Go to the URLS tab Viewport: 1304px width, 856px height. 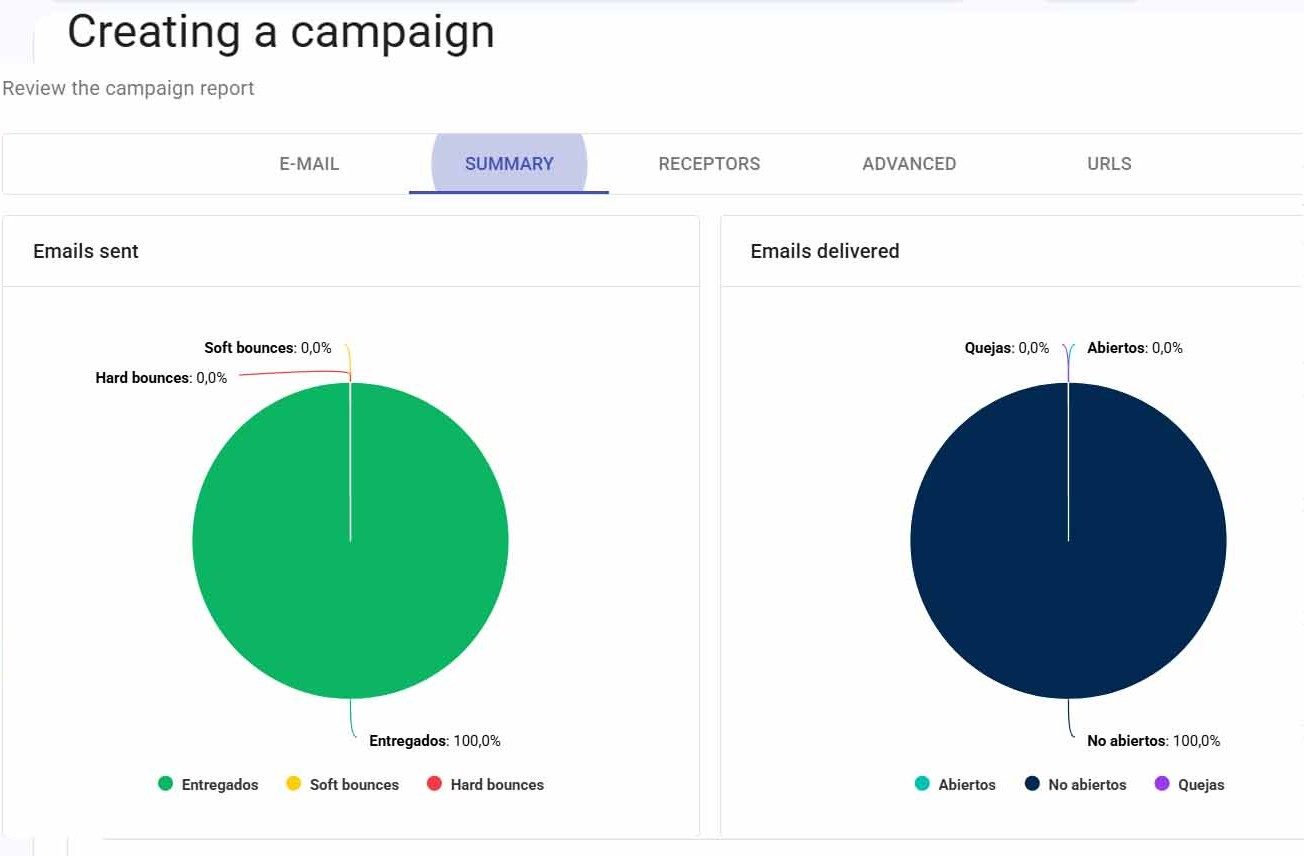(1109, 164)
